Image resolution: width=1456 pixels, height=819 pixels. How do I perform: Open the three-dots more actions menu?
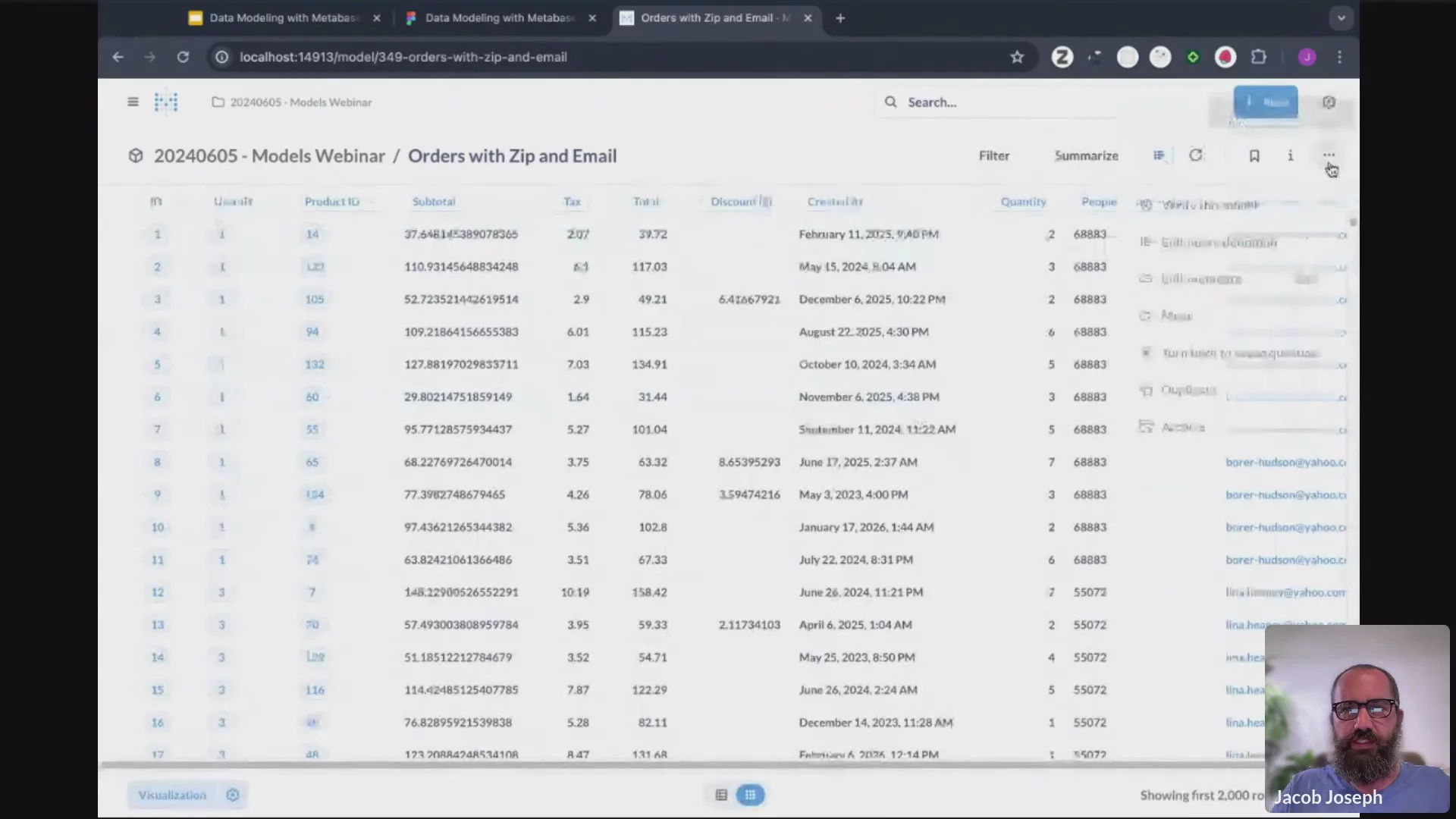pos(1329,155)
